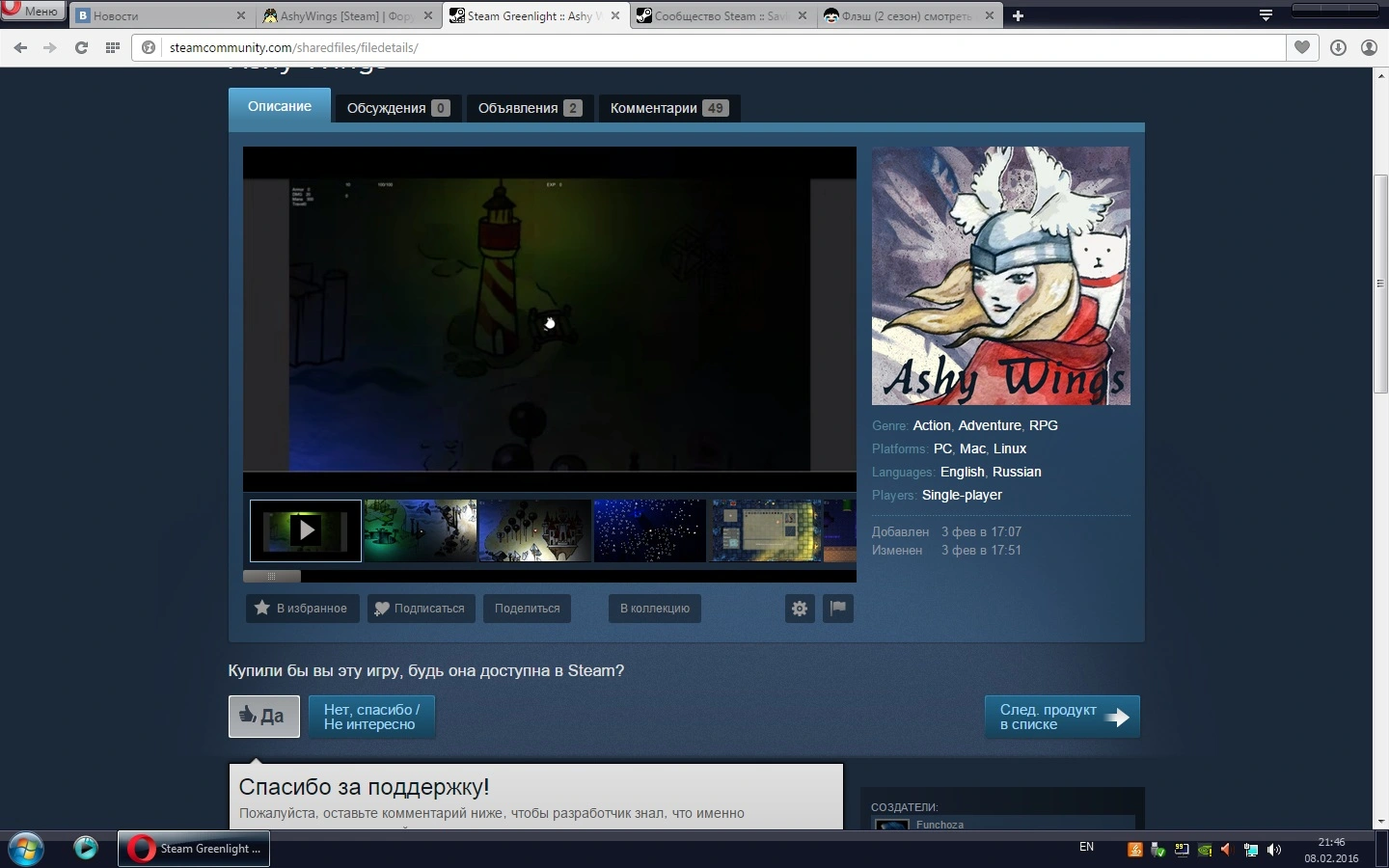Click the thumbnail strip scroll handle
This screenshot has height=868, width=1389.
coord(272,576)
